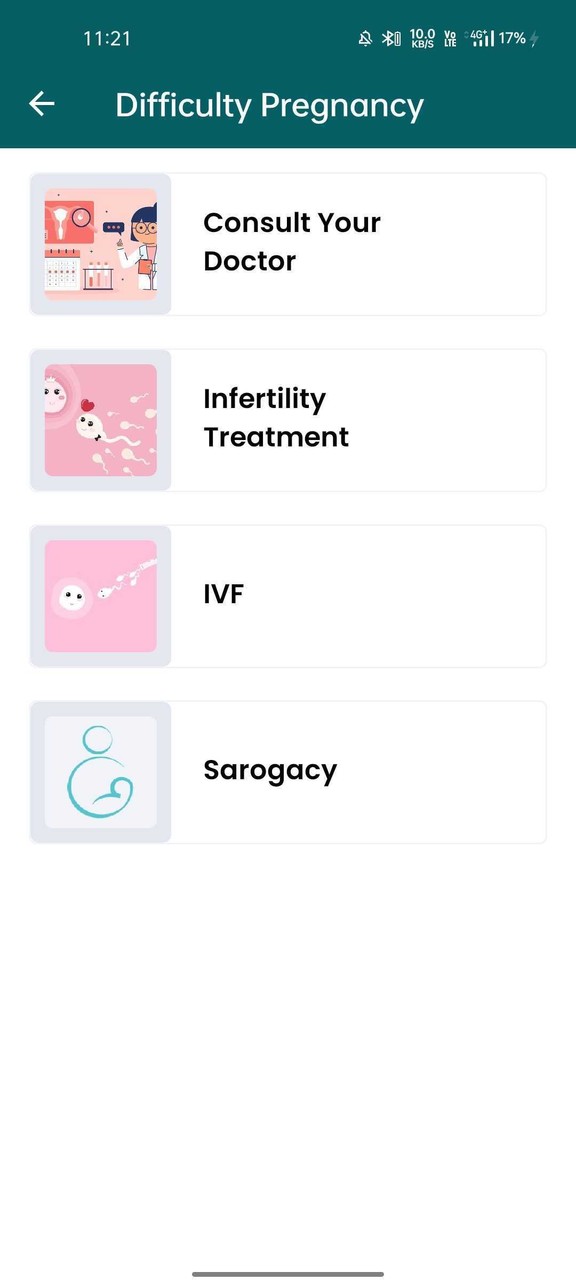Tap the Bluetooth icon in the status bar
The width and height of the screenshot is (576, 1280).
point(389,38)
